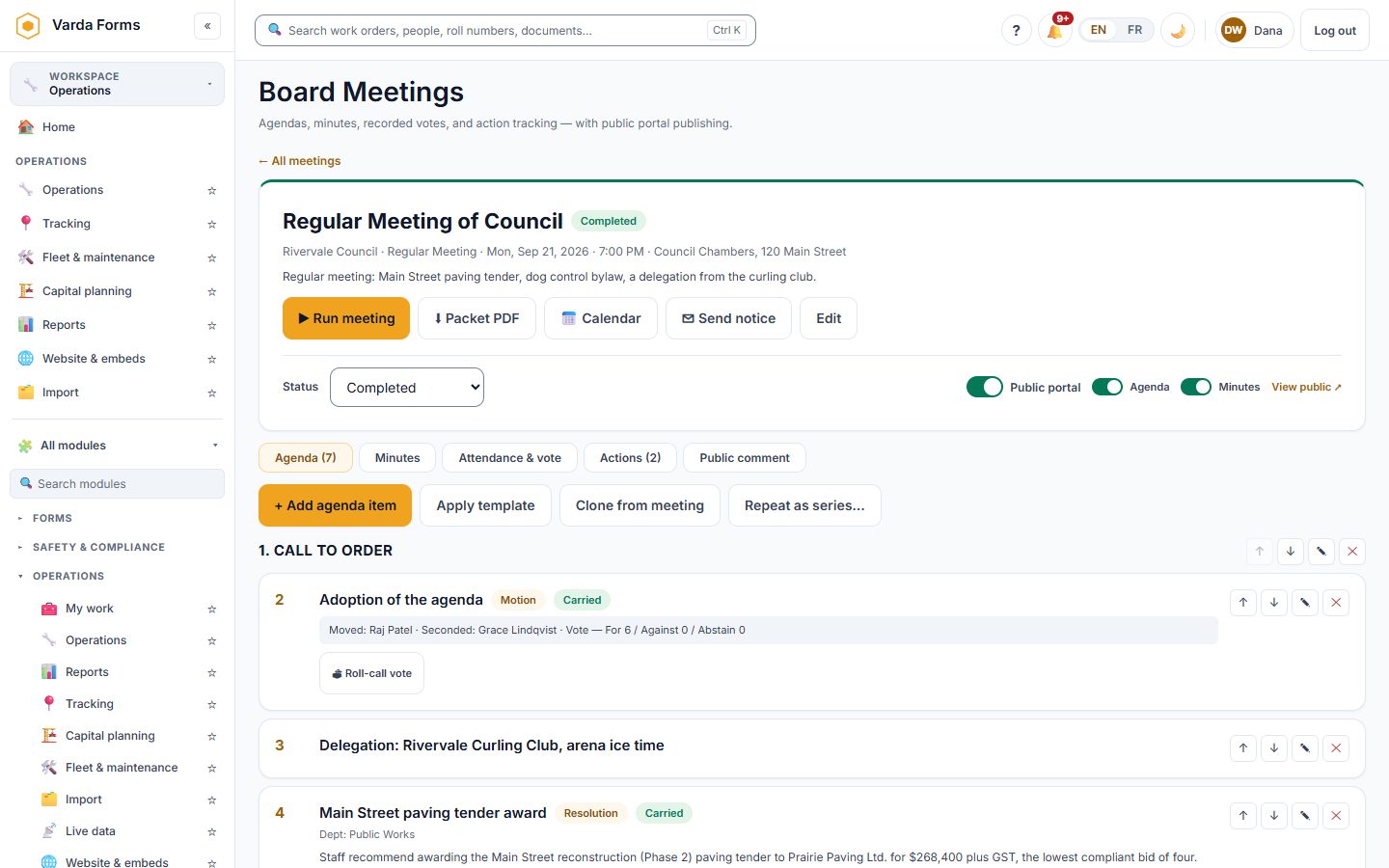This screenshot has height=868, width=1389.
Task: Focus the Search modules field
Action: click(x=117, y=484)
